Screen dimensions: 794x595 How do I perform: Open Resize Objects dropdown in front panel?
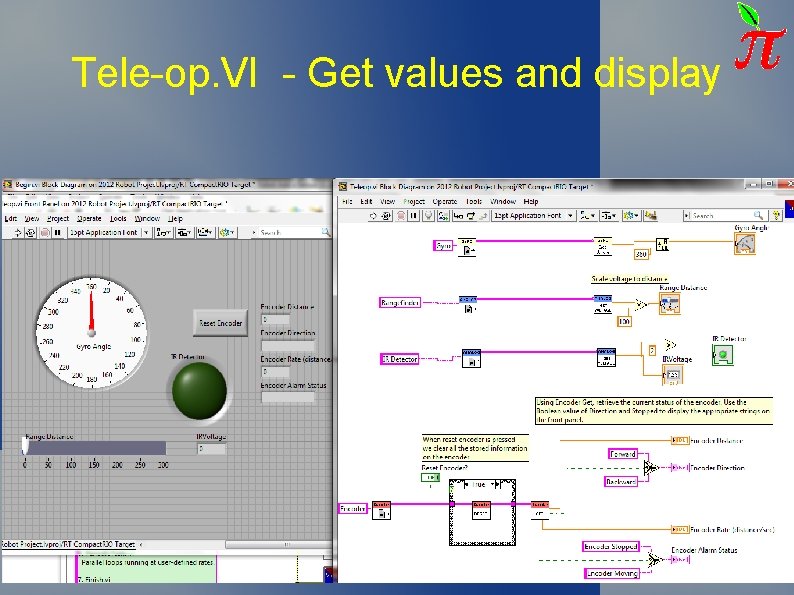point(205,232)
